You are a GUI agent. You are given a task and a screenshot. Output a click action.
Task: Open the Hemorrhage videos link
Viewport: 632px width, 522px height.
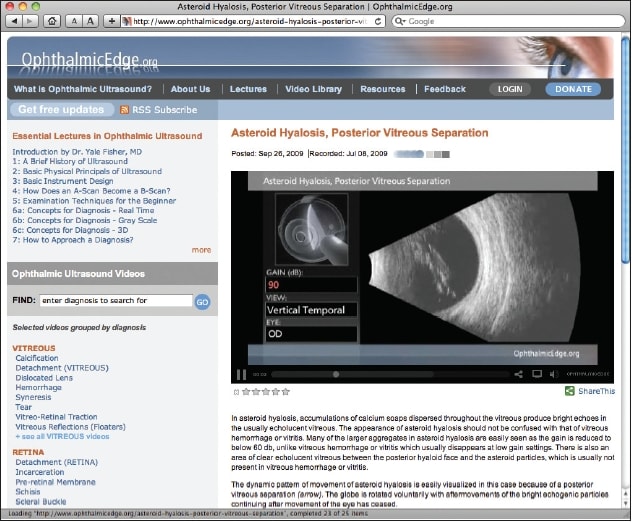coord(39,387)
